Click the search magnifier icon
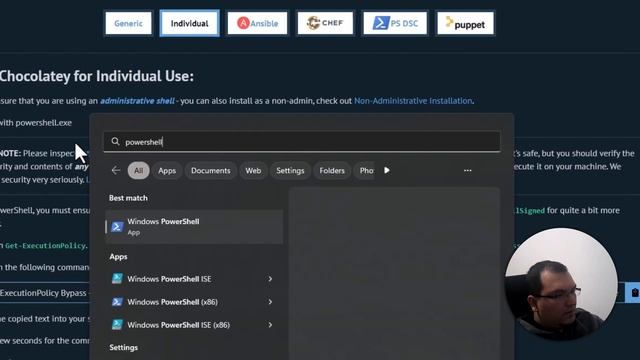The height and width of the screenshot is (360, 640). pos(116,141)
